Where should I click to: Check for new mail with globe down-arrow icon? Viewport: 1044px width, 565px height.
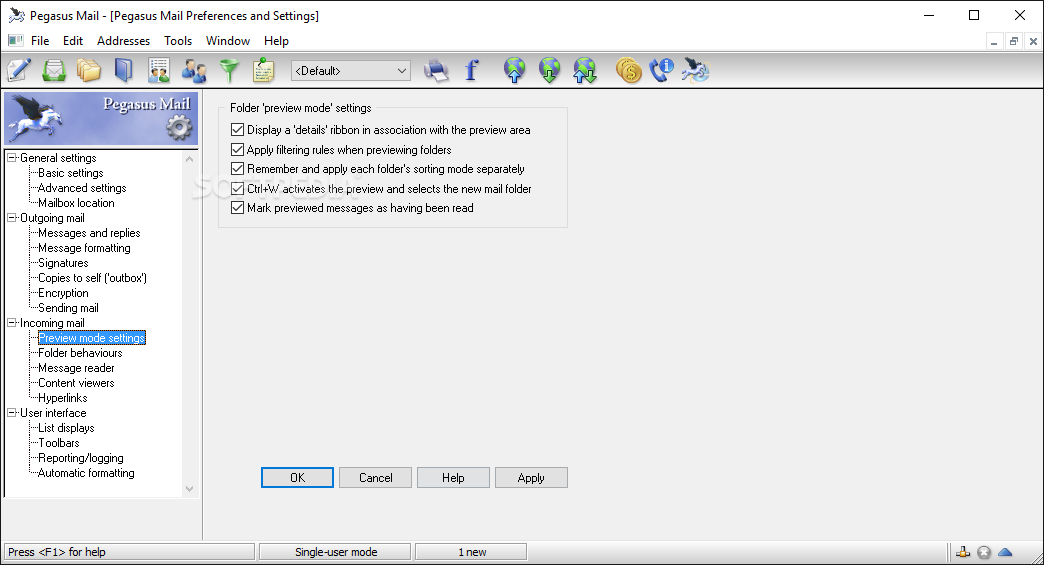coord(549,70)
